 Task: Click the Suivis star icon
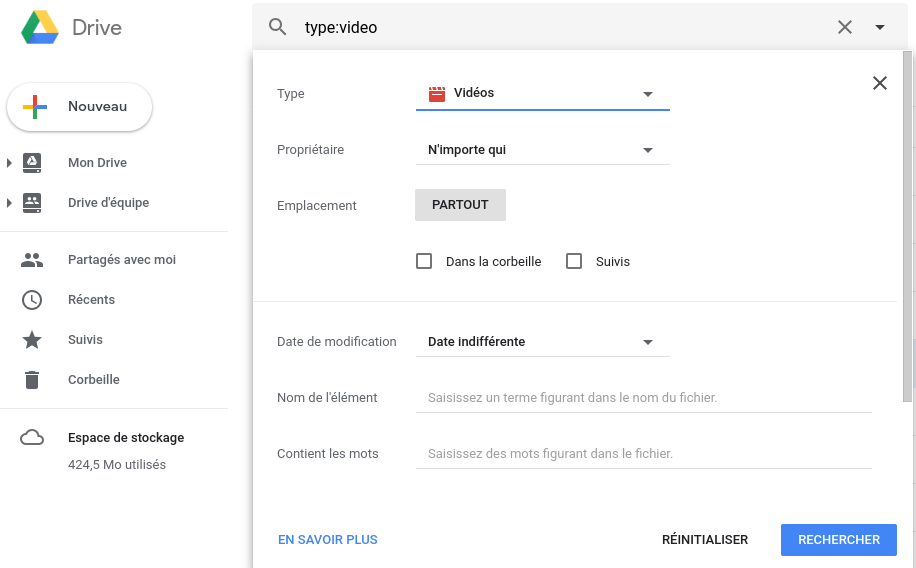32,340
